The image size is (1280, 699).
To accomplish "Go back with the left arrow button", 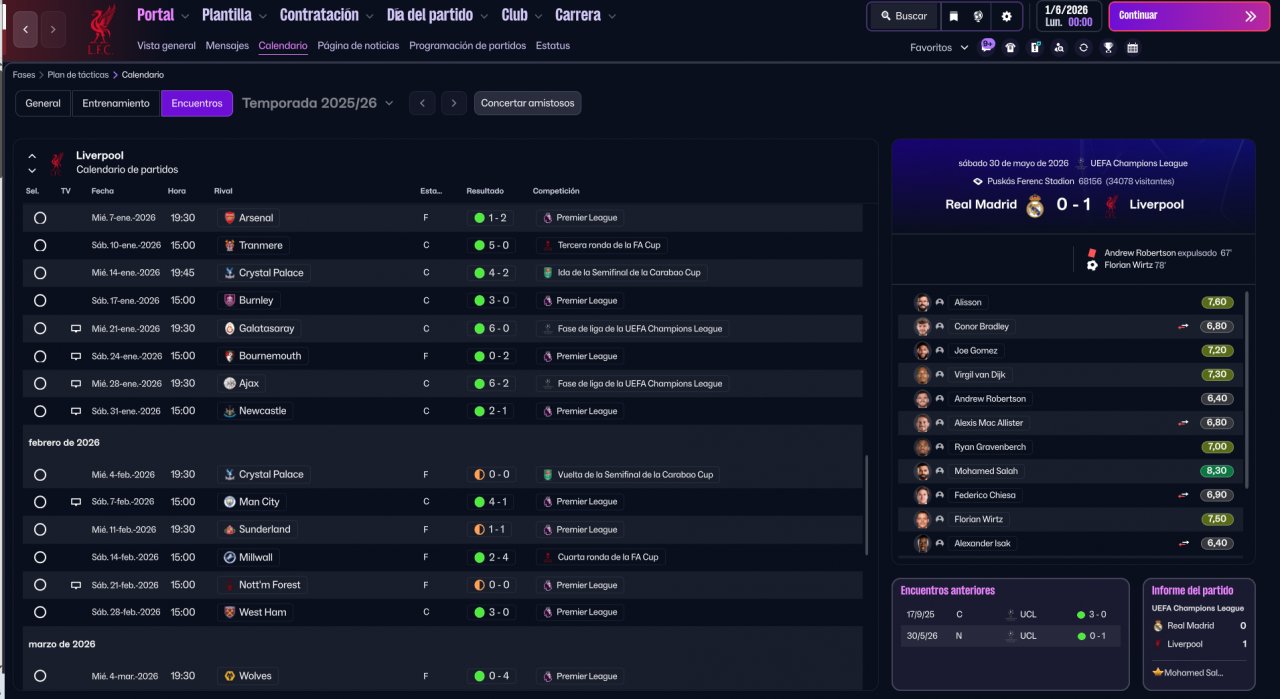I will [x=26, y=29].
